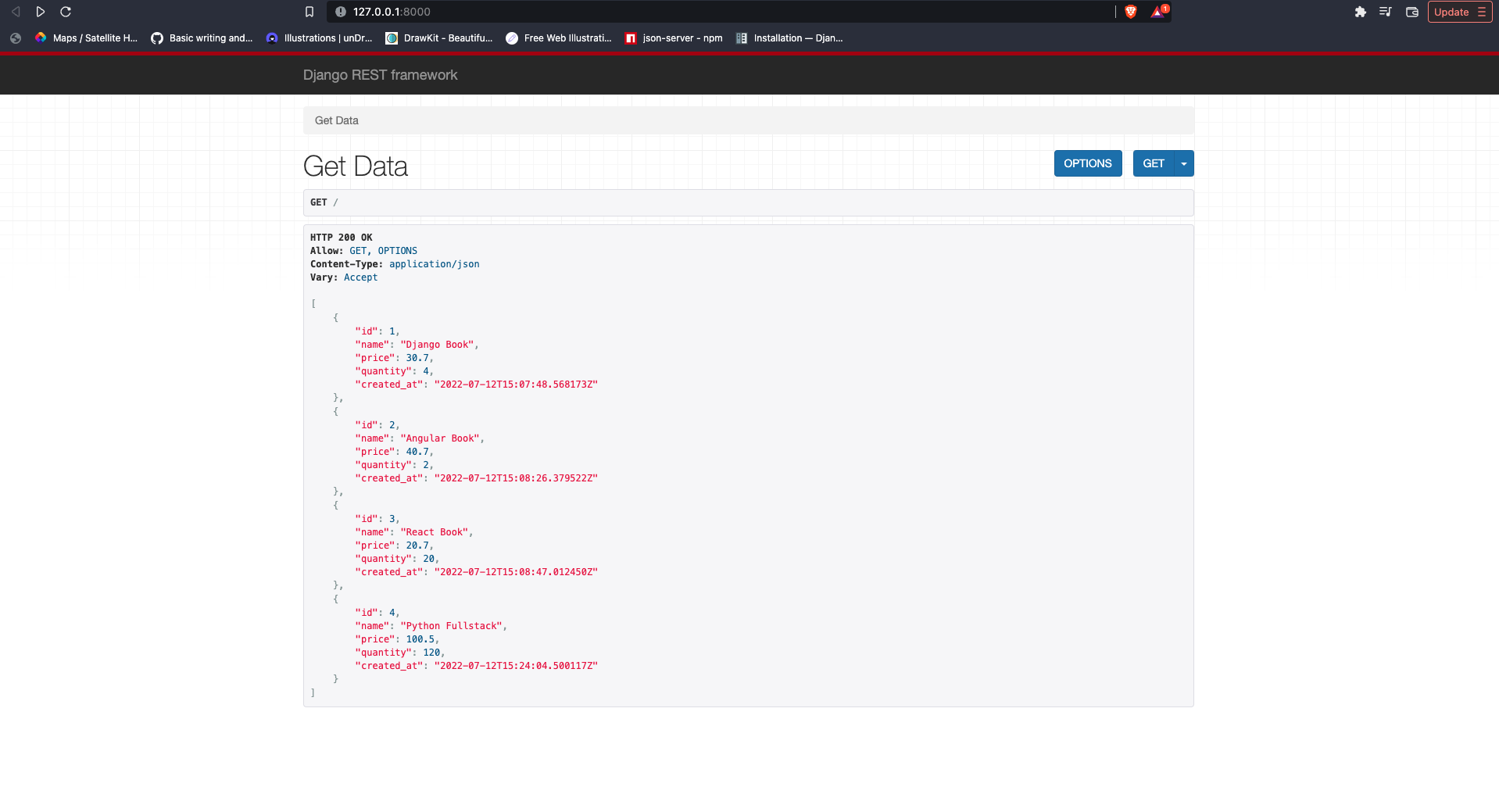
Task: Click Django REST framework brand link
Action: [380, 75]
